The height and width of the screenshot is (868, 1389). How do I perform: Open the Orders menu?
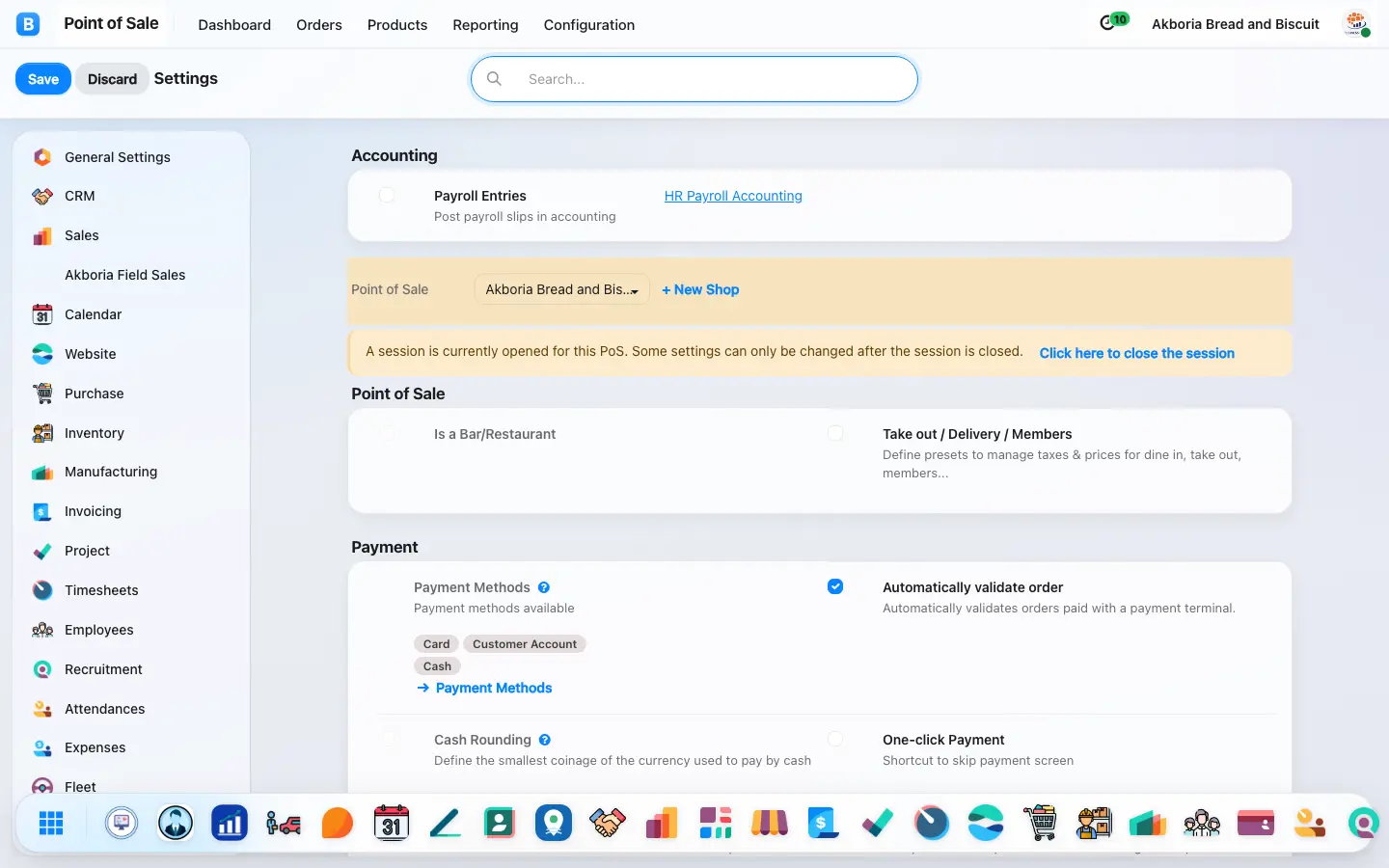point(319,25)
